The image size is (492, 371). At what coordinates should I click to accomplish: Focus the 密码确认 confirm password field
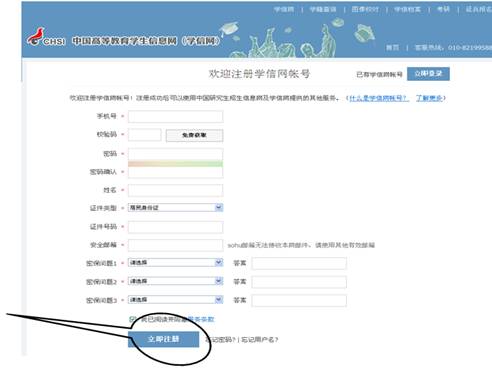point(175,172)
